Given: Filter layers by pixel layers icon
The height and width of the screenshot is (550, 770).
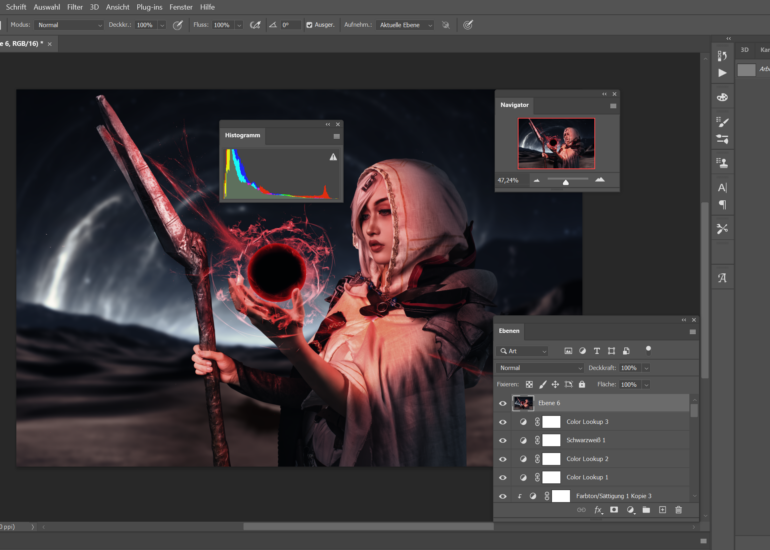Looking at the screenshot, I should point(568,351).
